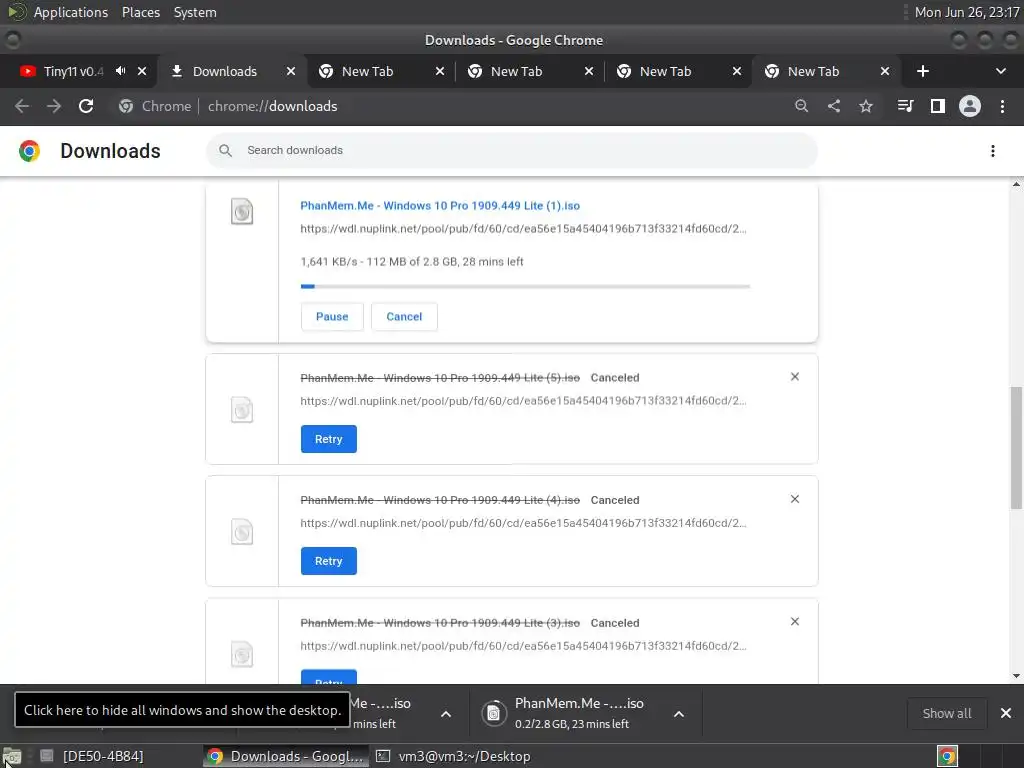Screen dimensions: 1024x768
Task: Open the Chrome profile avatar menu
Action: coord(970,106)
